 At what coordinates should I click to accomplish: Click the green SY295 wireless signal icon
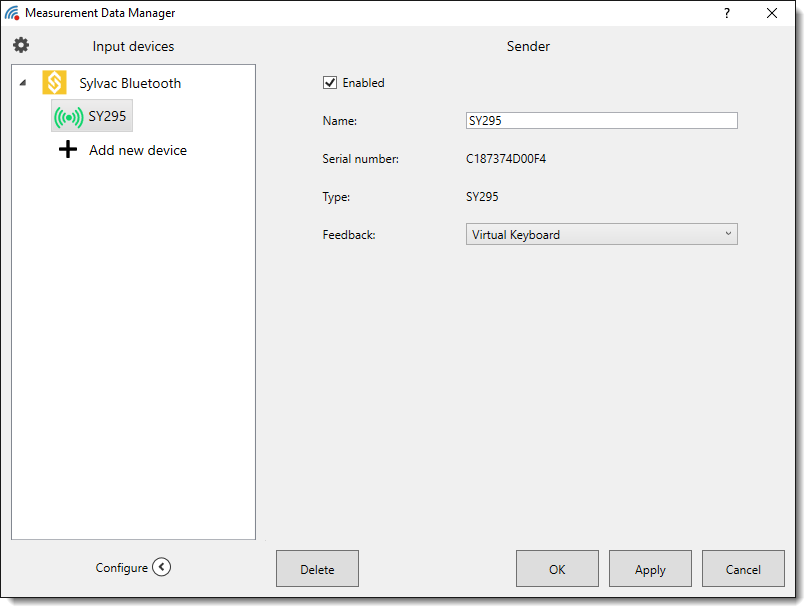click(68, 117)
